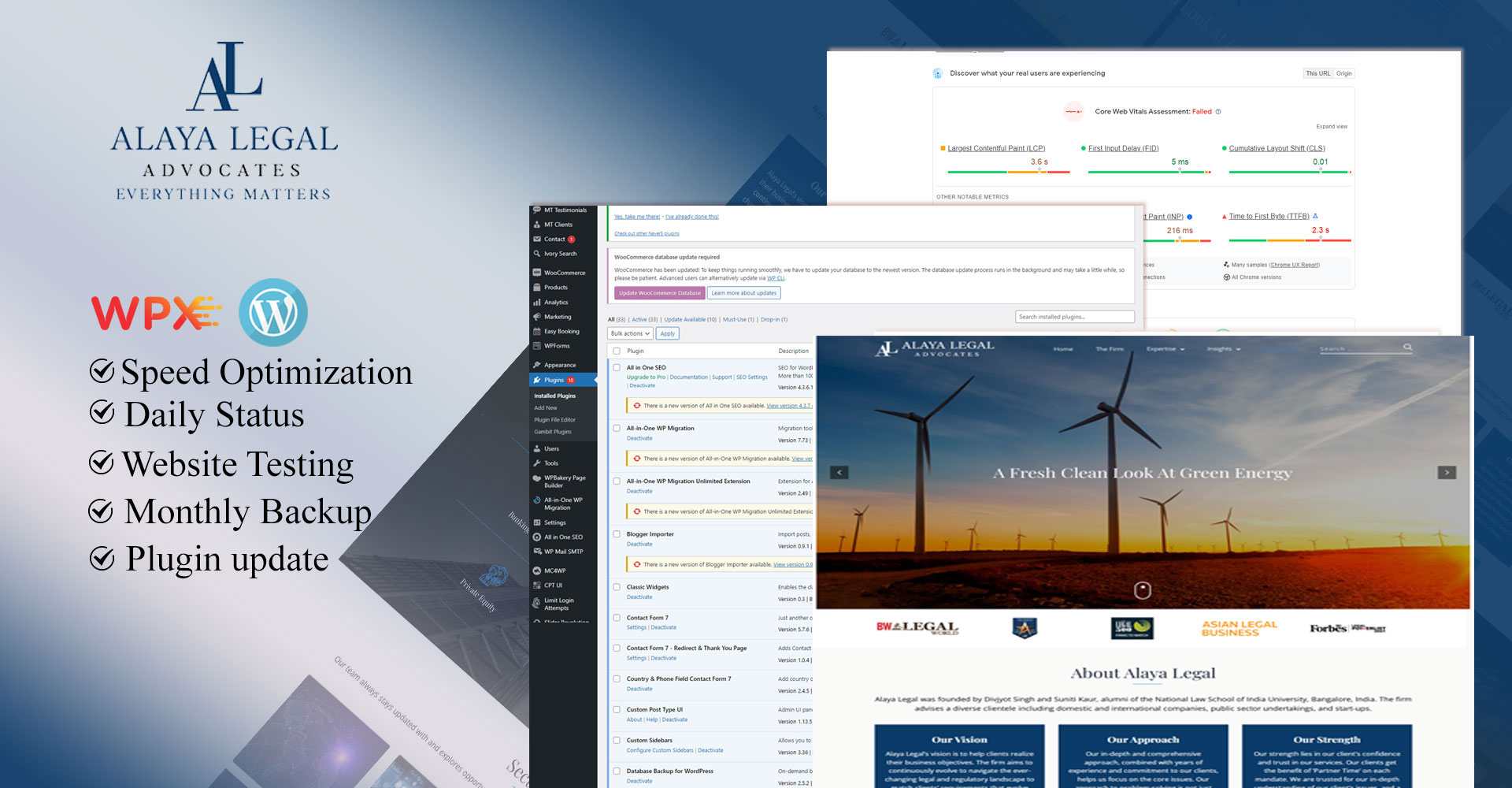Tick the All-in-One WP Migration checkbox
Screen dimensions: 1512x788
[617, 428]
